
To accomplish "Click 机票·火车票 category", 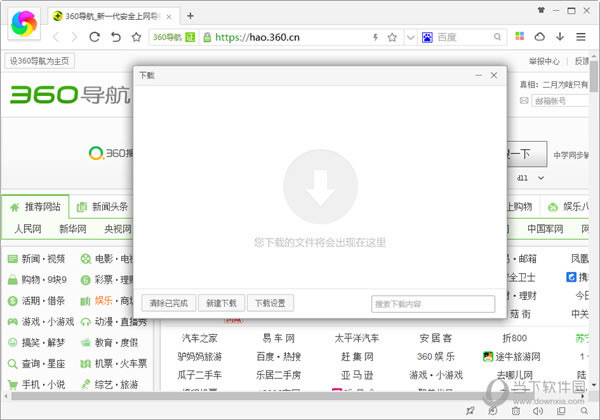I will pos(114,363).
